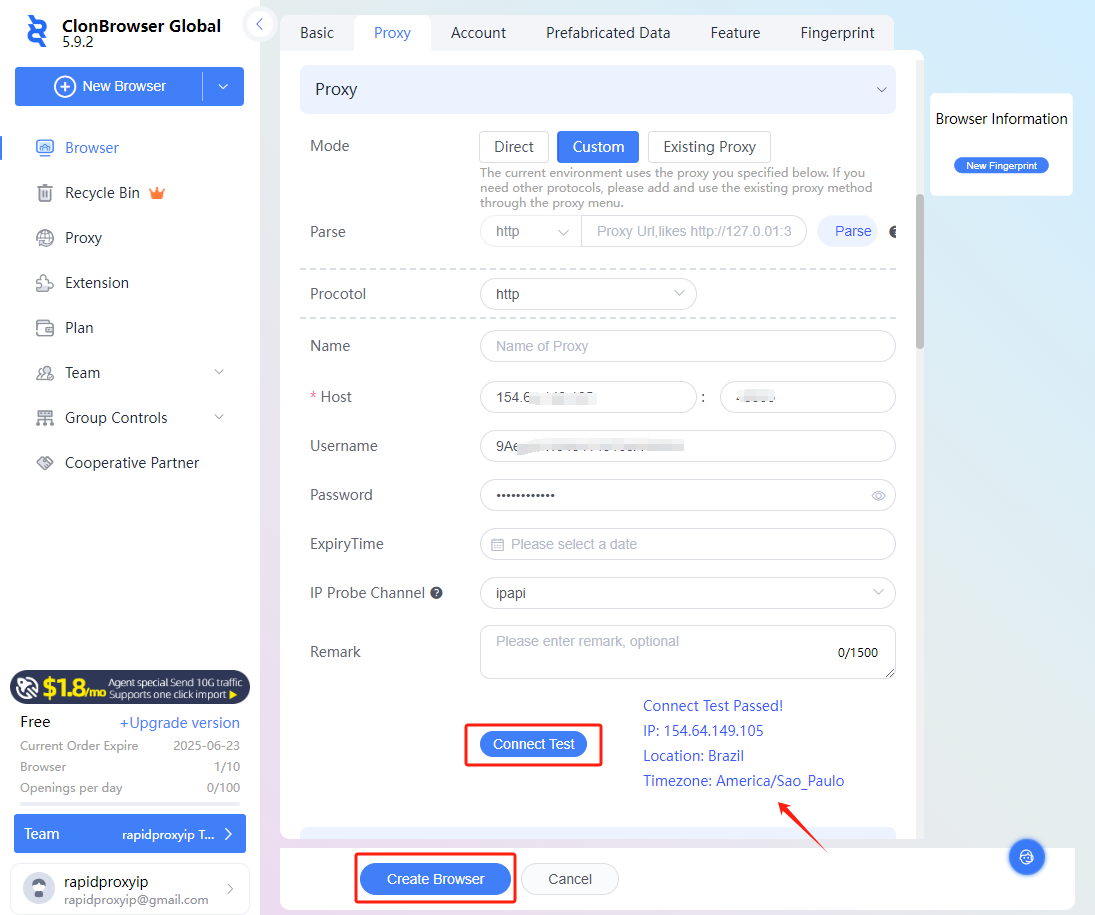Image resolution: width=1095 pixels, height=915 pixels.
Task: Click the Openings per day progress bar
Action: [x=130, y=804]
